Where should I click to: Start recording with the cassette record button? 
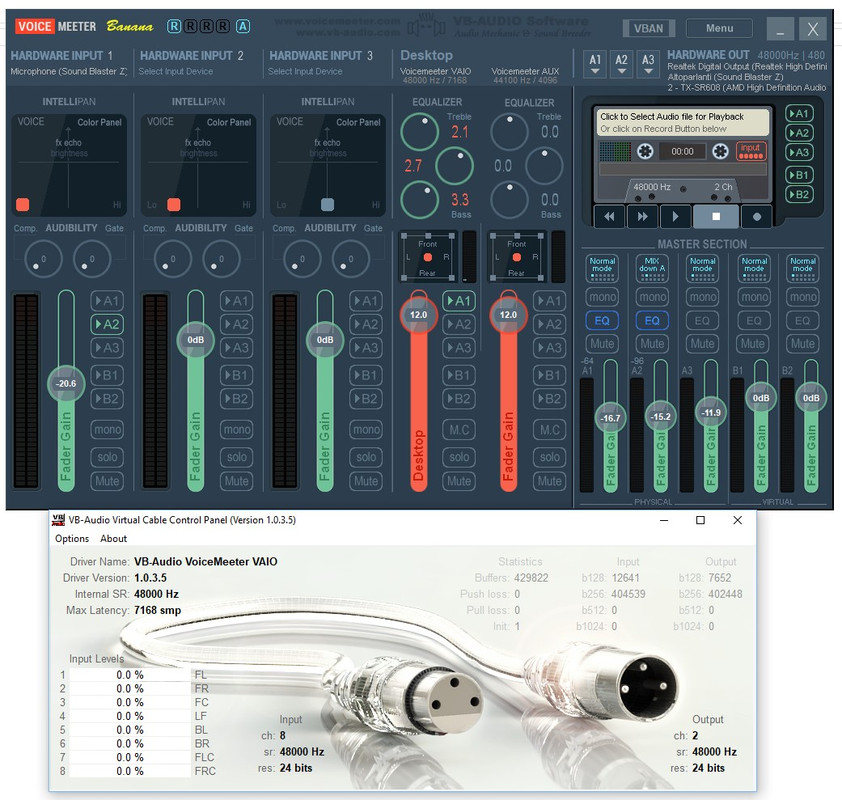(x=757, y=216)
